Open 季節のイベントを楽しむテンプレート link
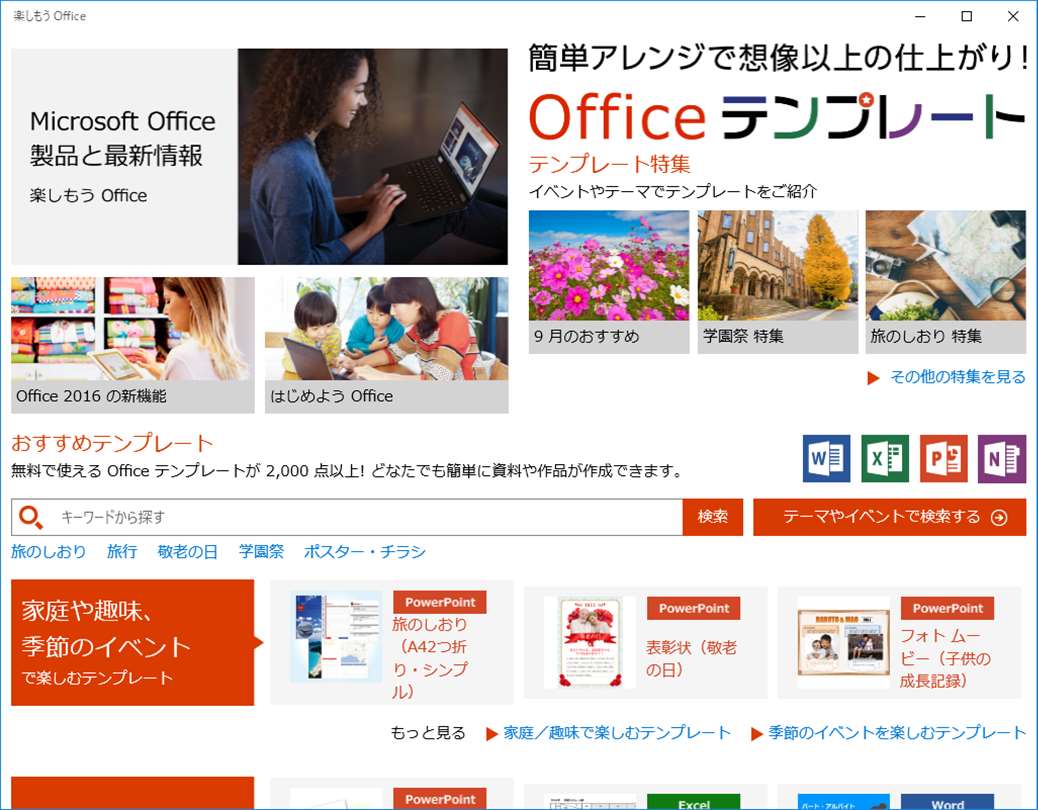 (x=897, y=733)
